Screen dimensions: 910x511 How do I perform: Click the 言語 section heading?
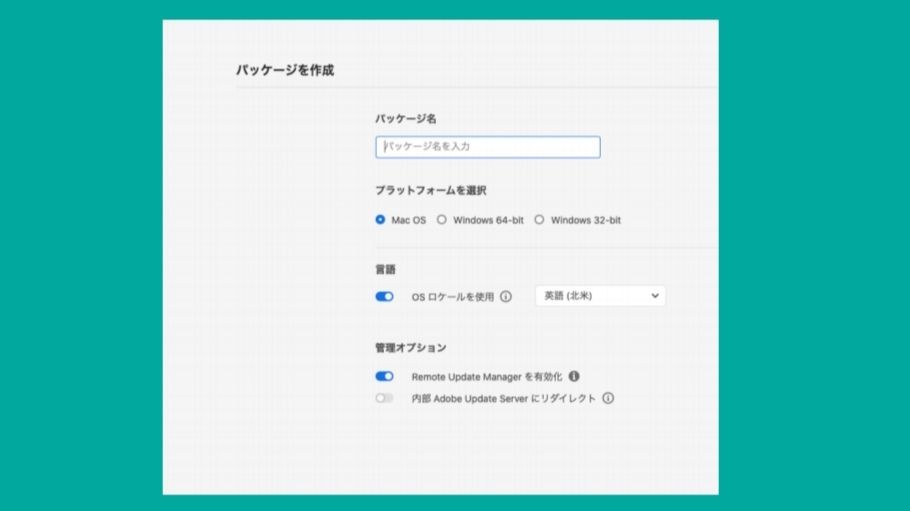tap(386, 269)
